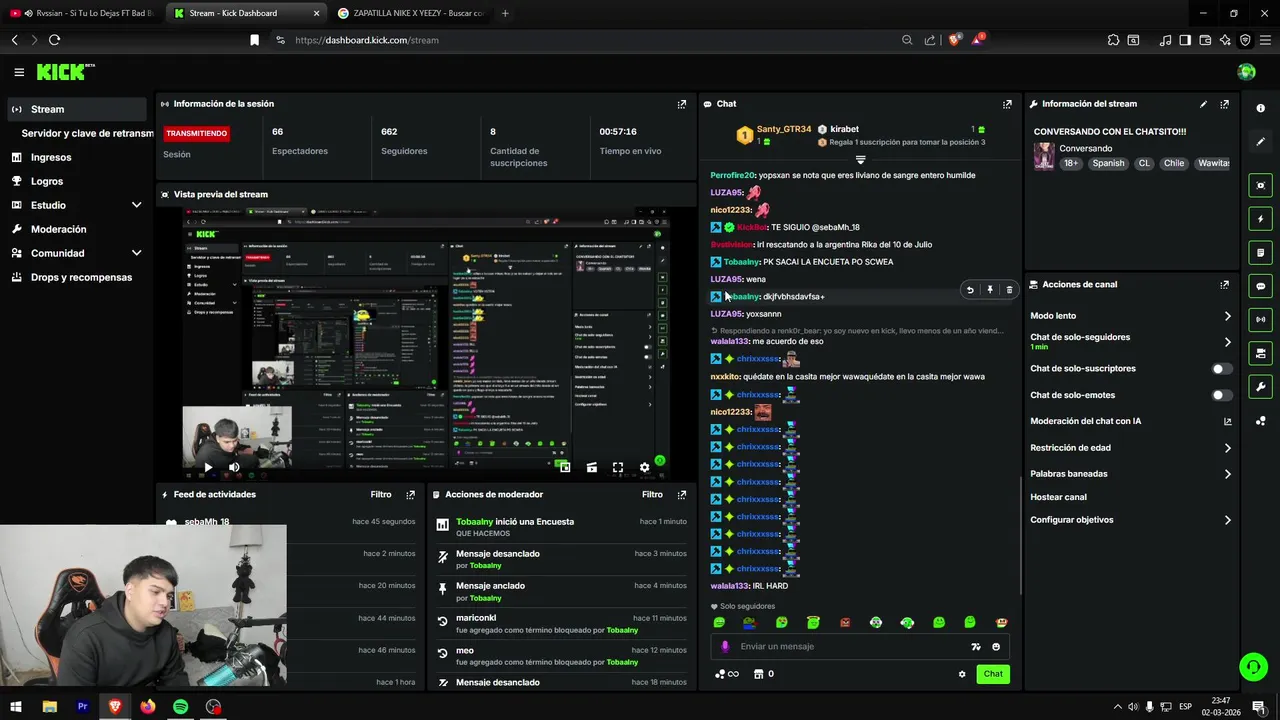This screenshot has height=720, width=1280.
Task: Open Spotify from the taskbar
Action: point(180,707)
